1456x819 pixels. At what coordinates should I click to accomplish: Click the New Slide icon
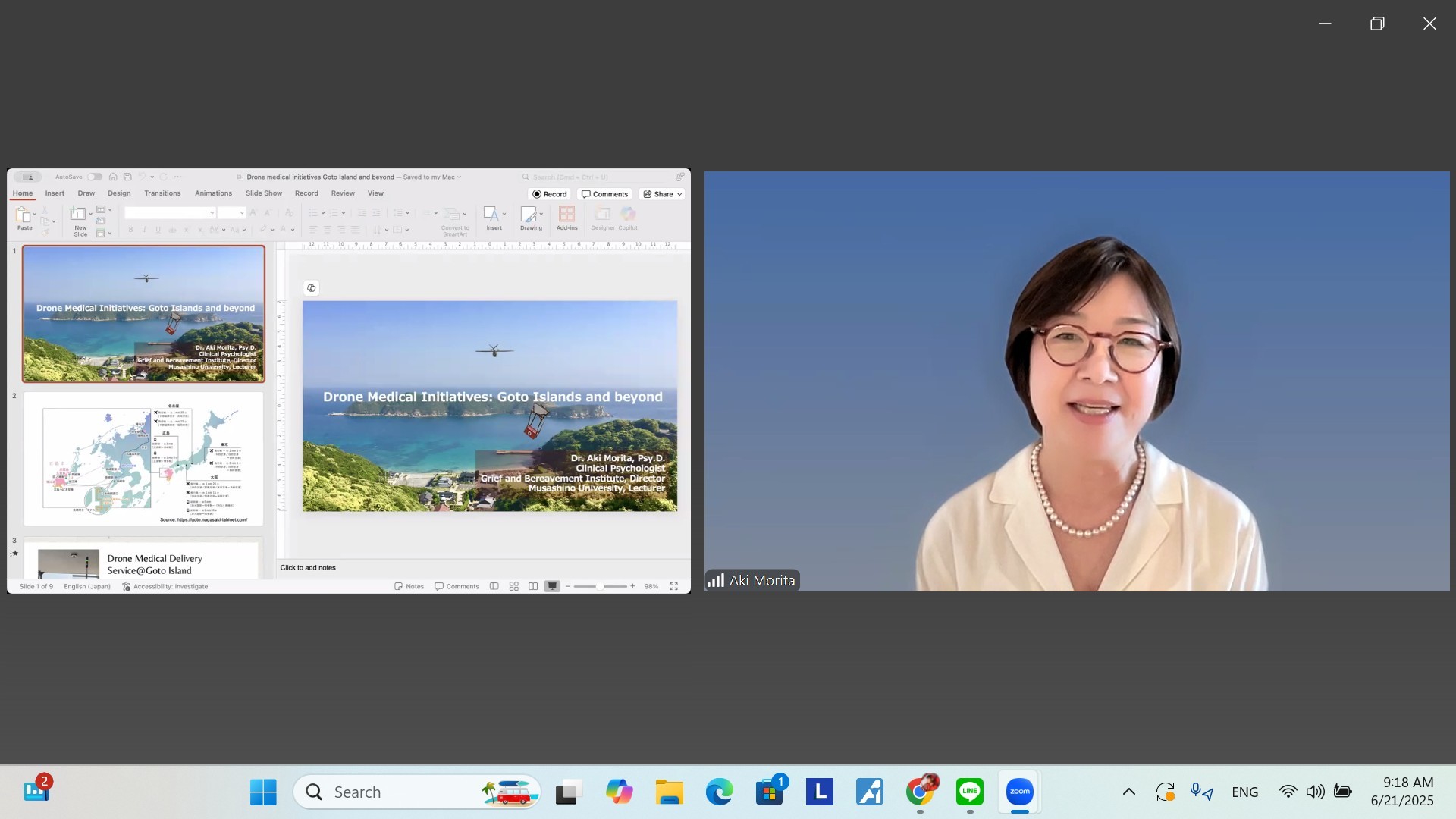(78, 215)
